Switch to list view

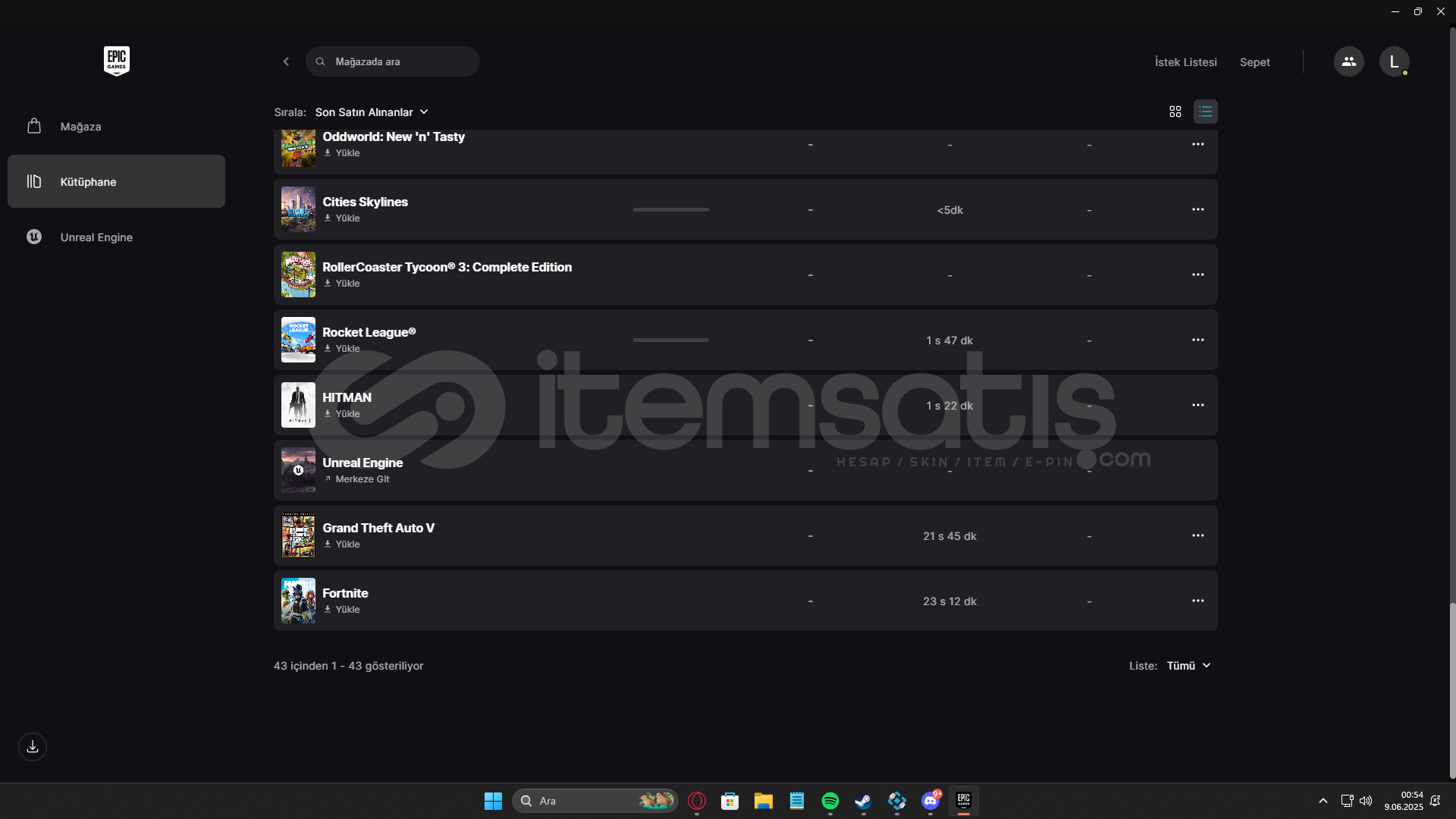[1206, 111]
